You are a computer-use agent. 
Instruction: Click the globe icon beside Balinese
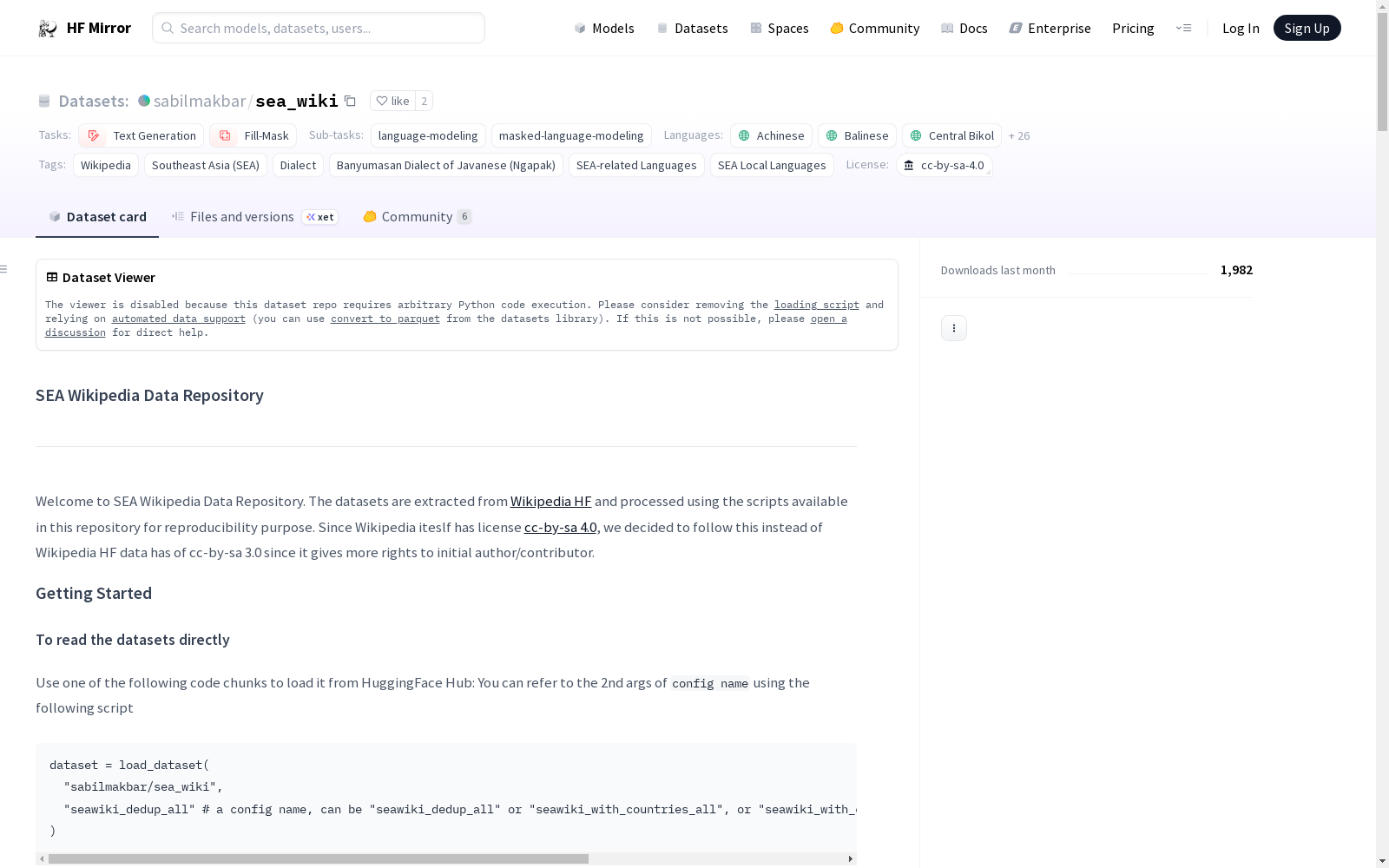pyautogui.click(x=832, y=135)
